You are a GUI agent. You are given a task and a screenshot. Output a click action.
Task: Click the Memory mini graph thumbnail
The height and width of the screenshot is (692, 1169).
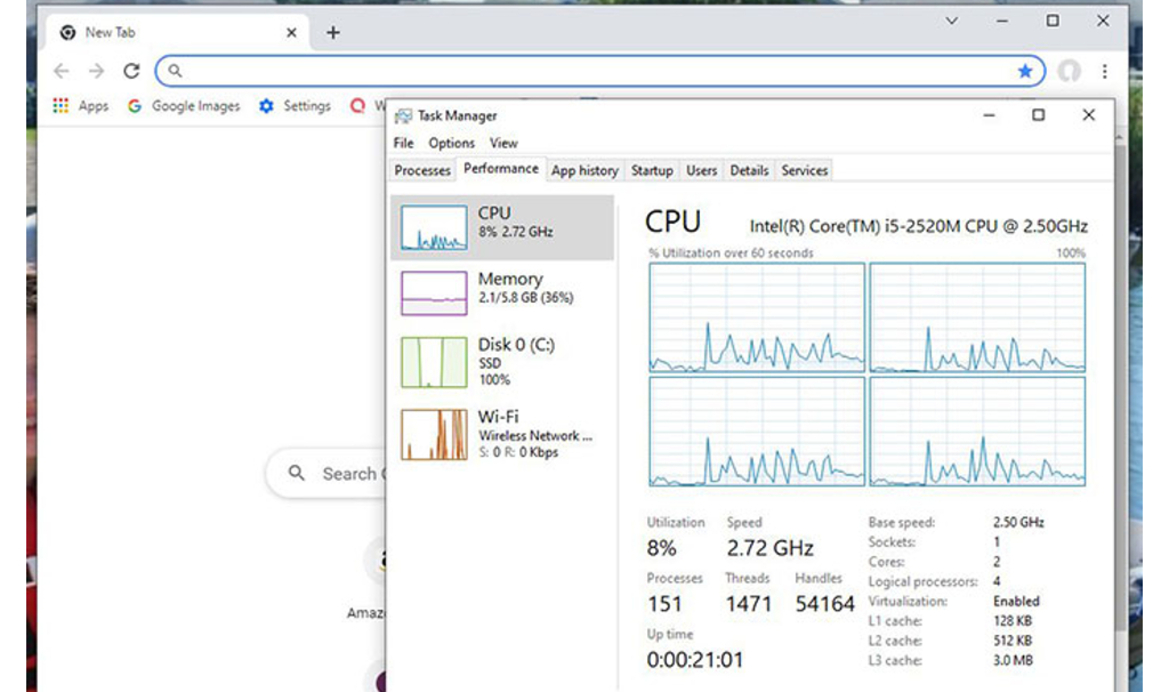tap(434, 293)
